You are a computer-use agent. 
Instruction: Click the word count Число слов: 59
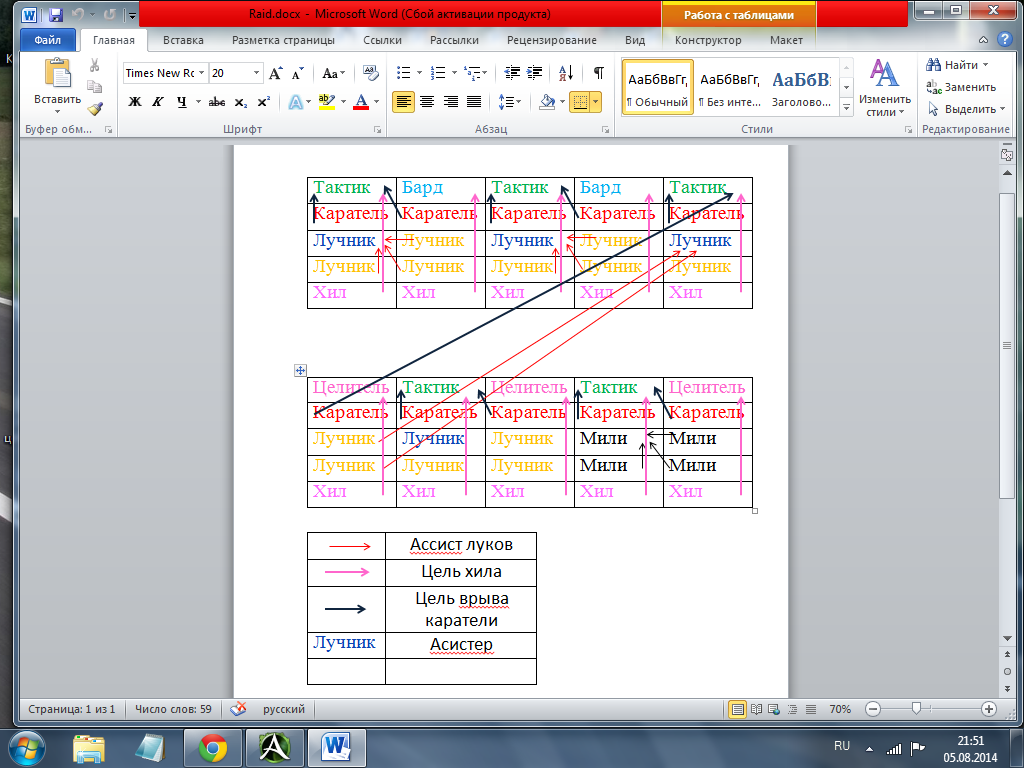tap(173, 709)
